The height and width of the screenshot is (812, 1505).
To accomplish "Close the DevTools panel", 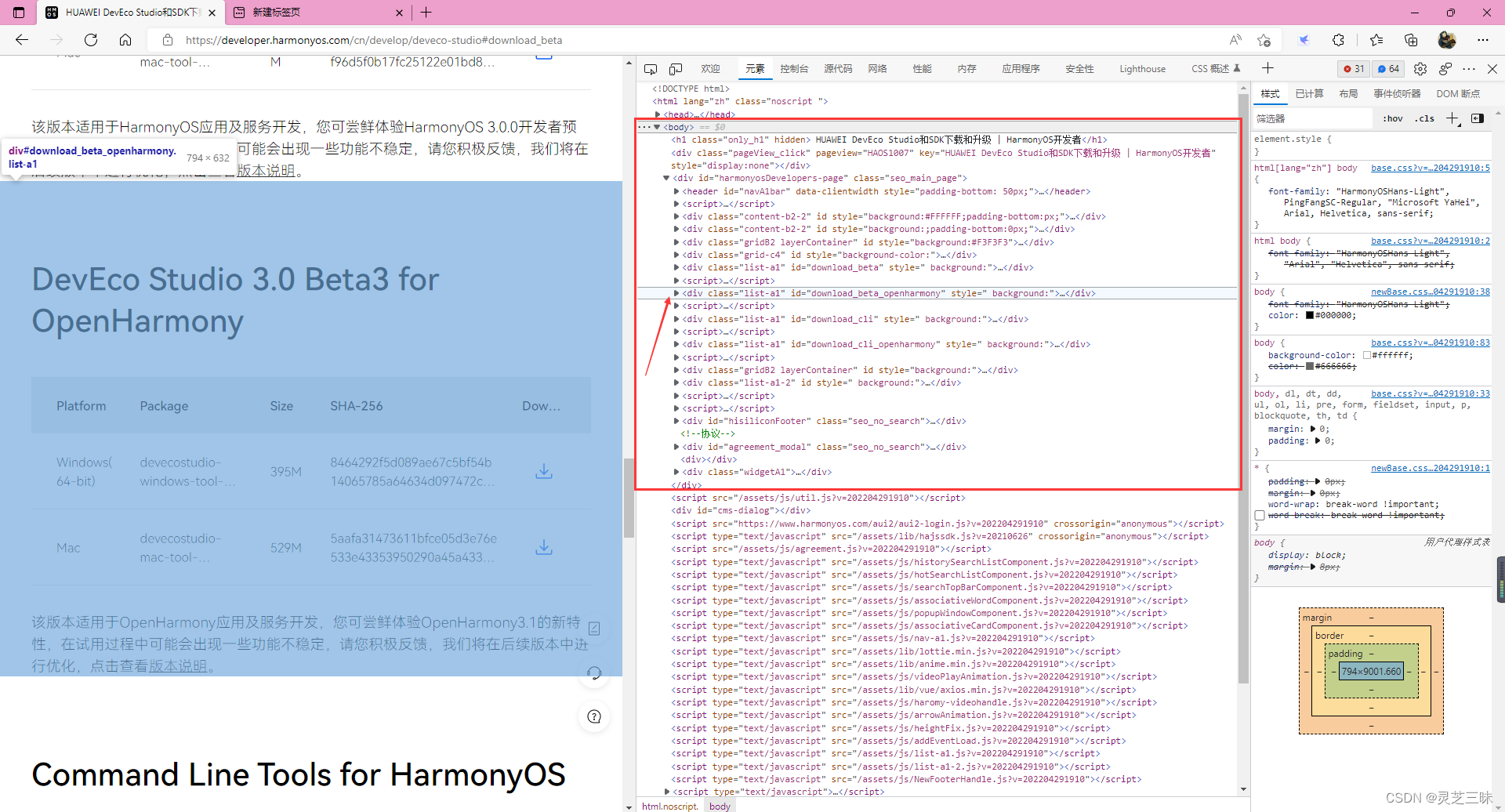I will click(1492, 69).
